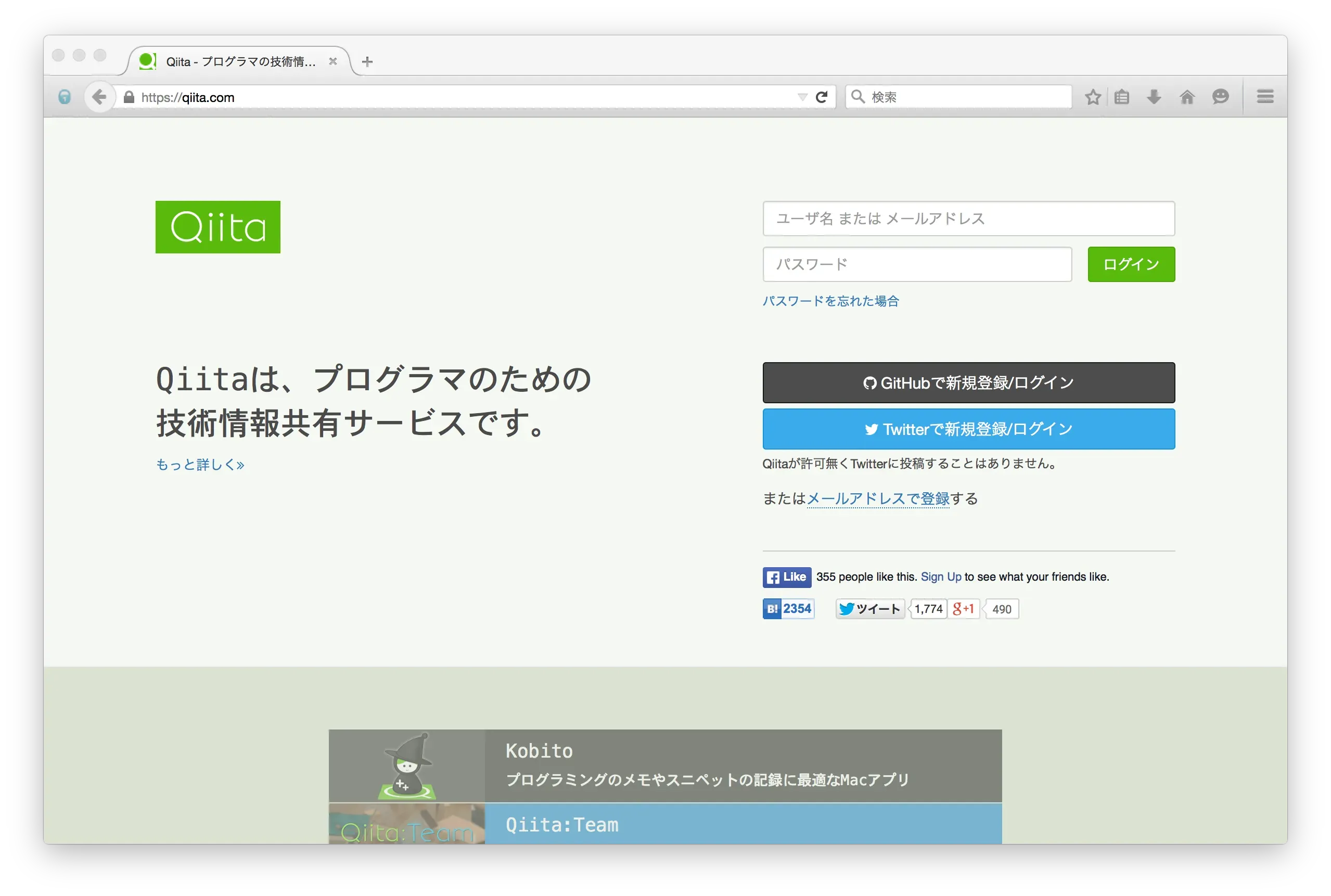Click the bookmark star icon
This screenshot has height=896, width=1331.
pos(1093,97)
